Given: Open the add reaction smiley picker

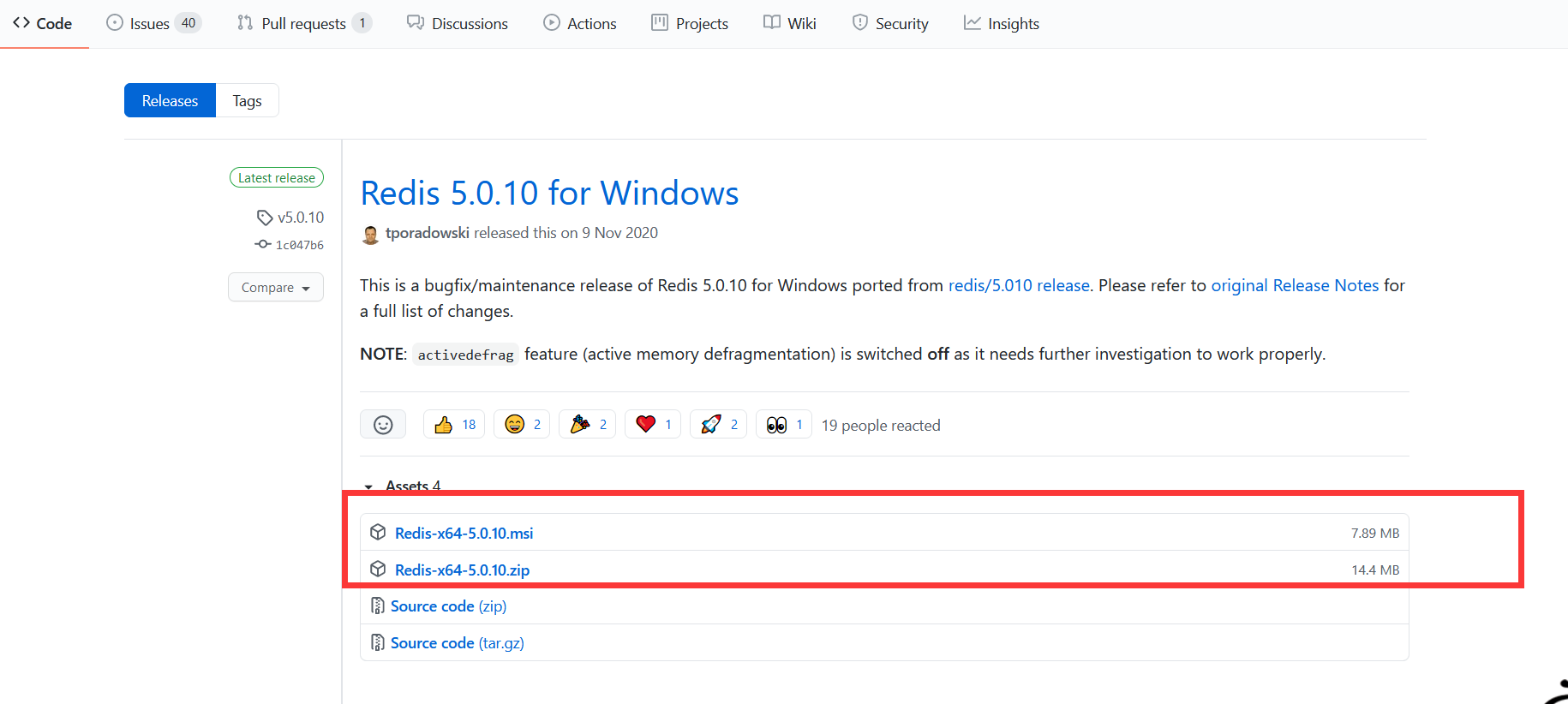Looking at the screenshot, I should coord(383,424).
